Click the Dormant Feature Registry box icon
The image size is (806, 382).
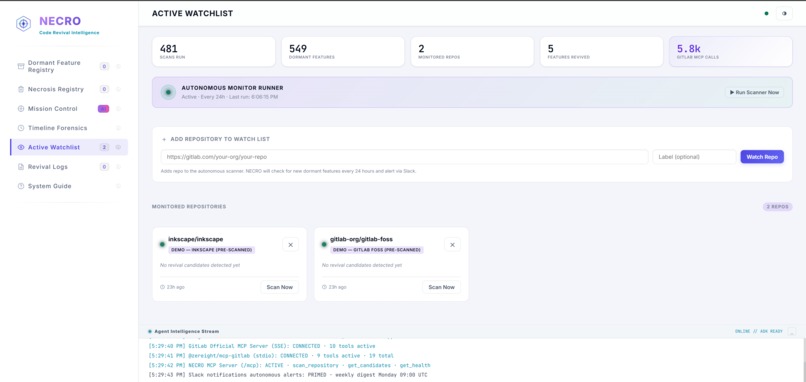coord(21,66)
